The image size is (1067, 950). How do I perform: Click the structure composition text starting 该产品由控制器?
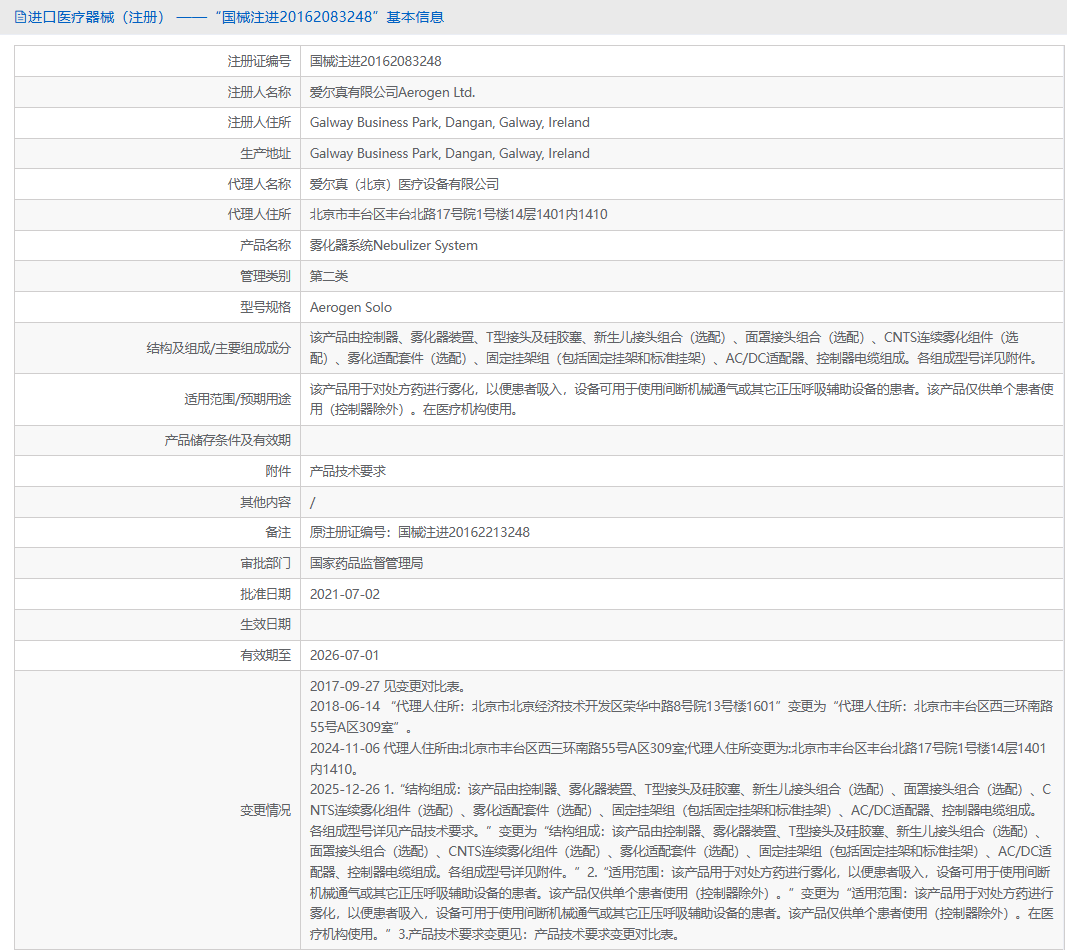(x=674, y=348)
